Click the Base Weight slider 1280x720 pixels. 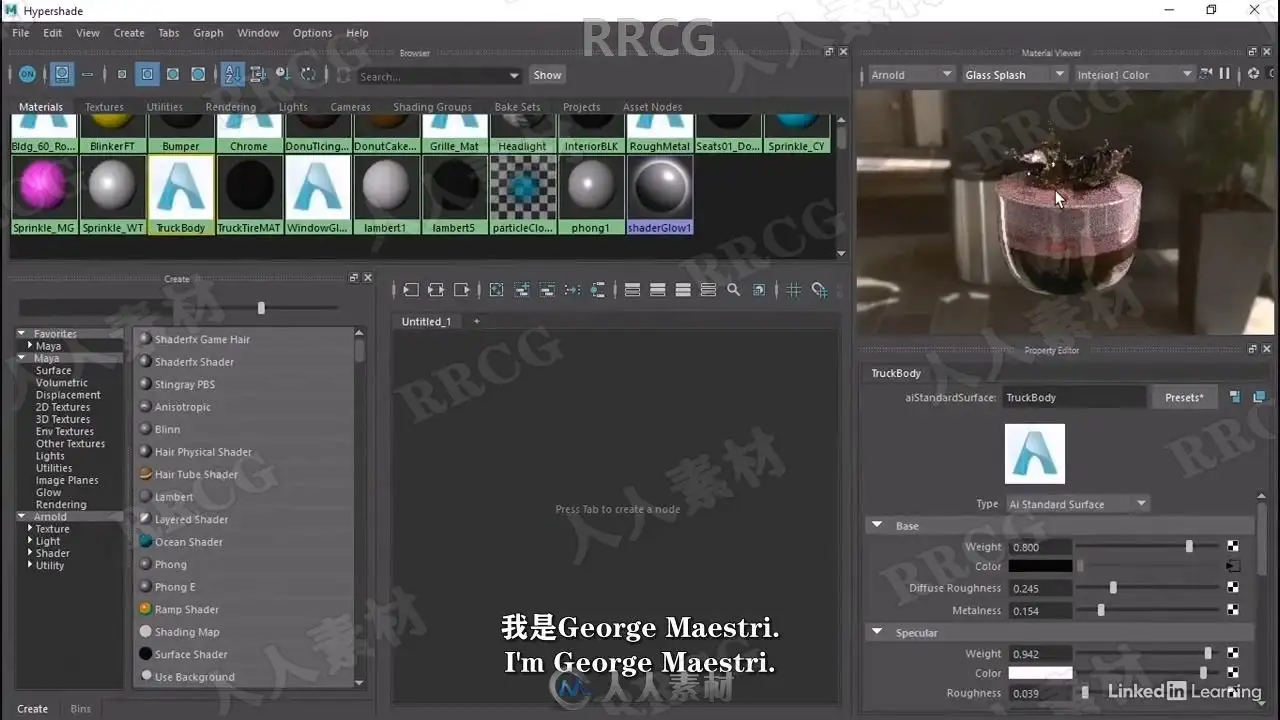click(1147, 547)
